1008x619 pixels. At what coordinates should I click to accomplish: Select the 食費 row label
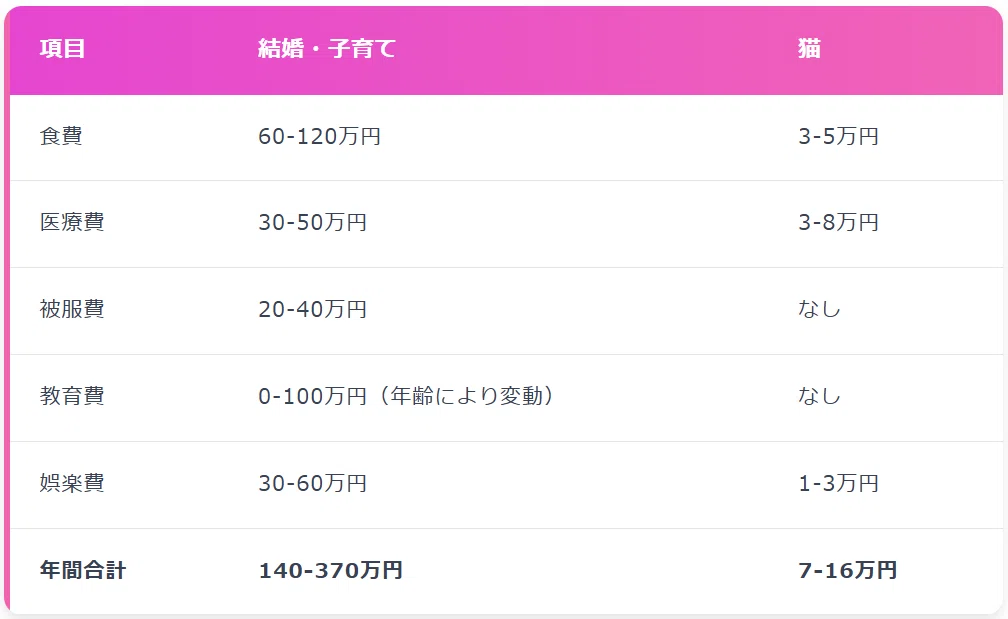pyautogui.click(x=61, y=136)
